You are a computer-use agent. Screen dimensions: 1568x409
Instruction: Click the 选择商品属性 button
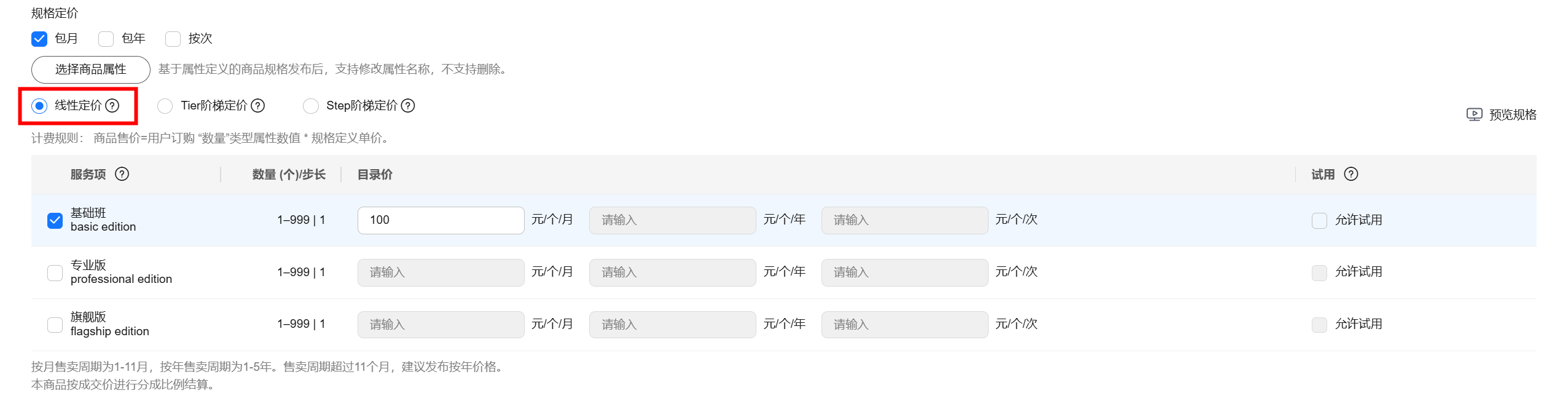[91, 69]
